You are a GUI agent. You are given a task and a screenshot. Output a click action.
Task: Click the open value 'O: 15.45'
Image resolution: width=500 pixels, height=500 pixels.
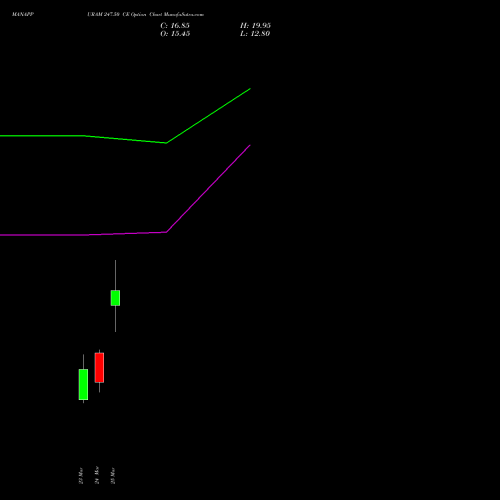click(x=175, y=34)
